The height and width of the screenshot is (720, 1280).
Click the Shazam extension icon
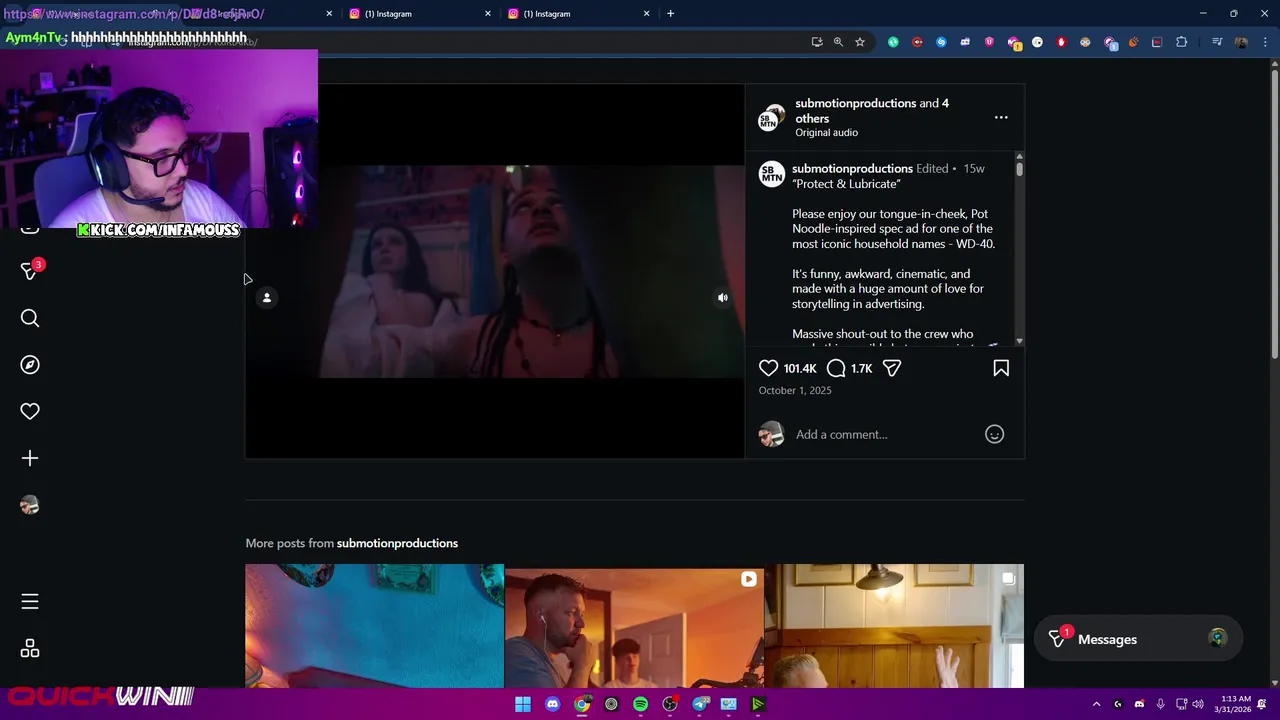click(941, 42)
